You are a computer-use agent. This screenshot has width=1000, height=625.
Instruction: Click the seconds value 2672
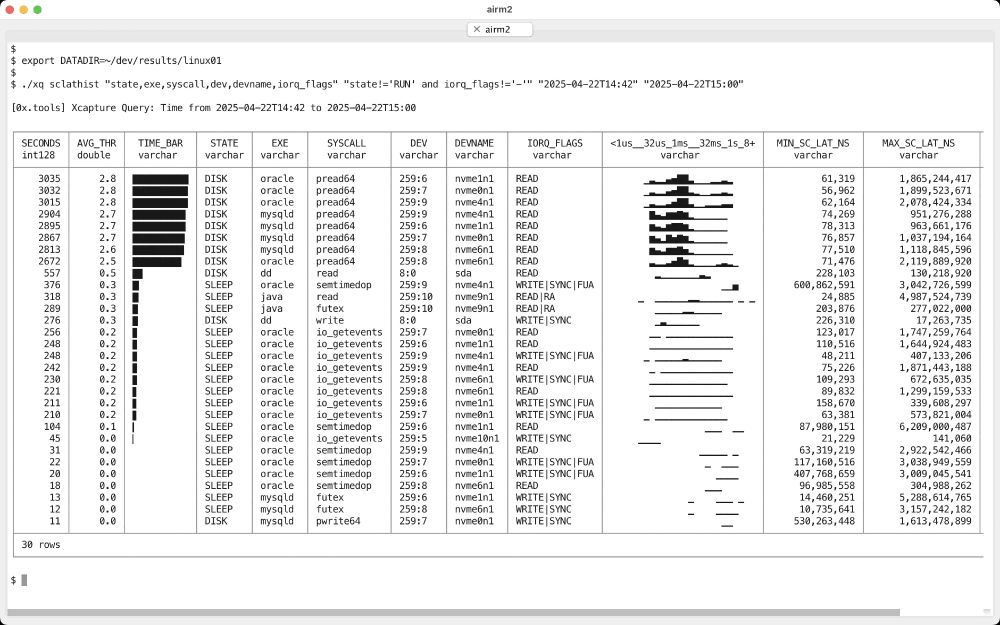tap(49, 261)
